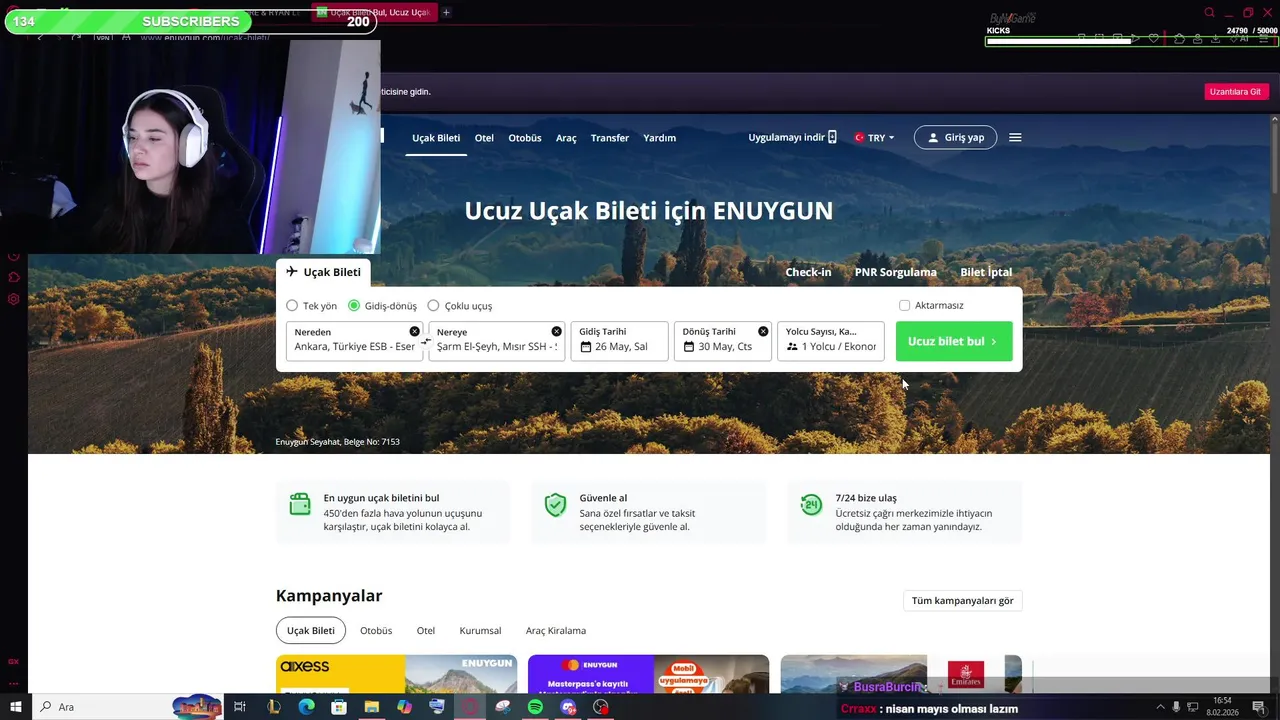The image size is (1280, 720).
Task: Select Uçak Bileti search form tab
Action: [323, 272]
